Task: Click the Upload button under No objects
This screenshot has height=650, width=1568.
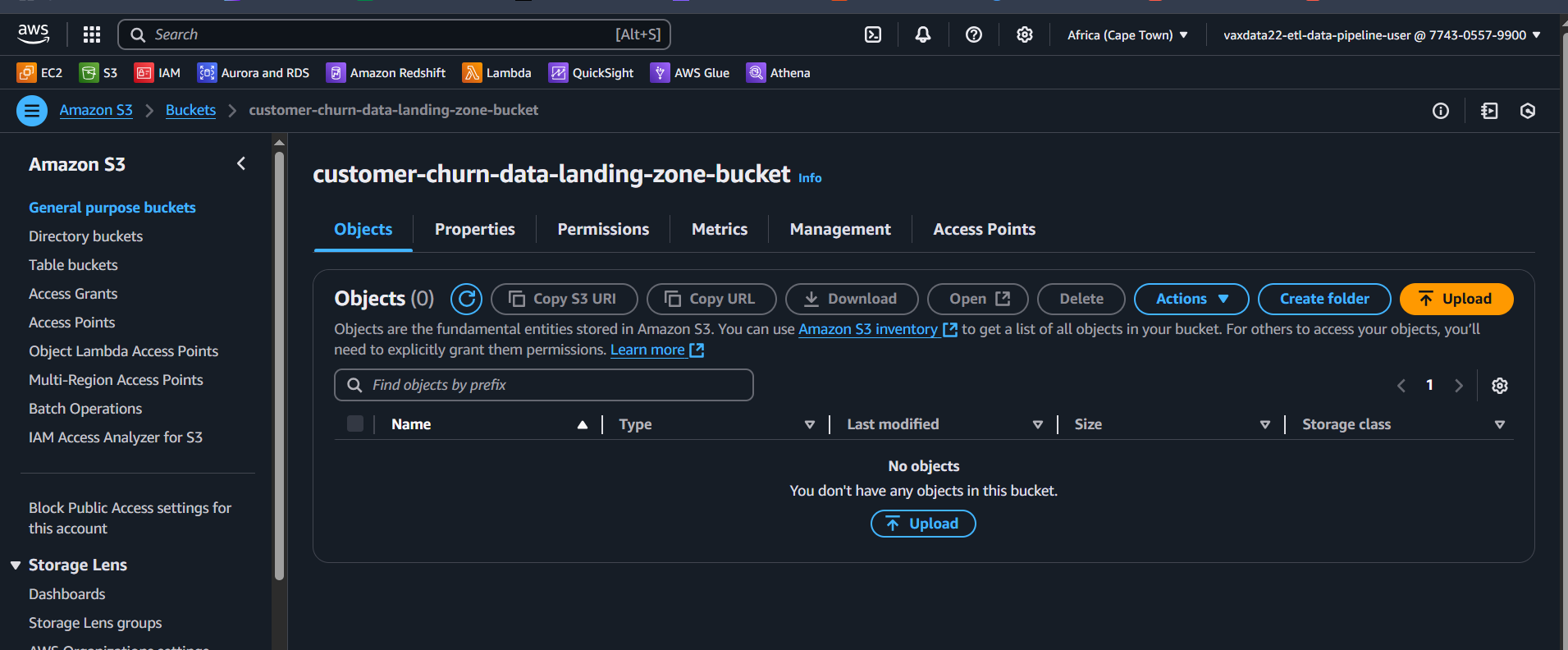Action: [x=923, y=524]
